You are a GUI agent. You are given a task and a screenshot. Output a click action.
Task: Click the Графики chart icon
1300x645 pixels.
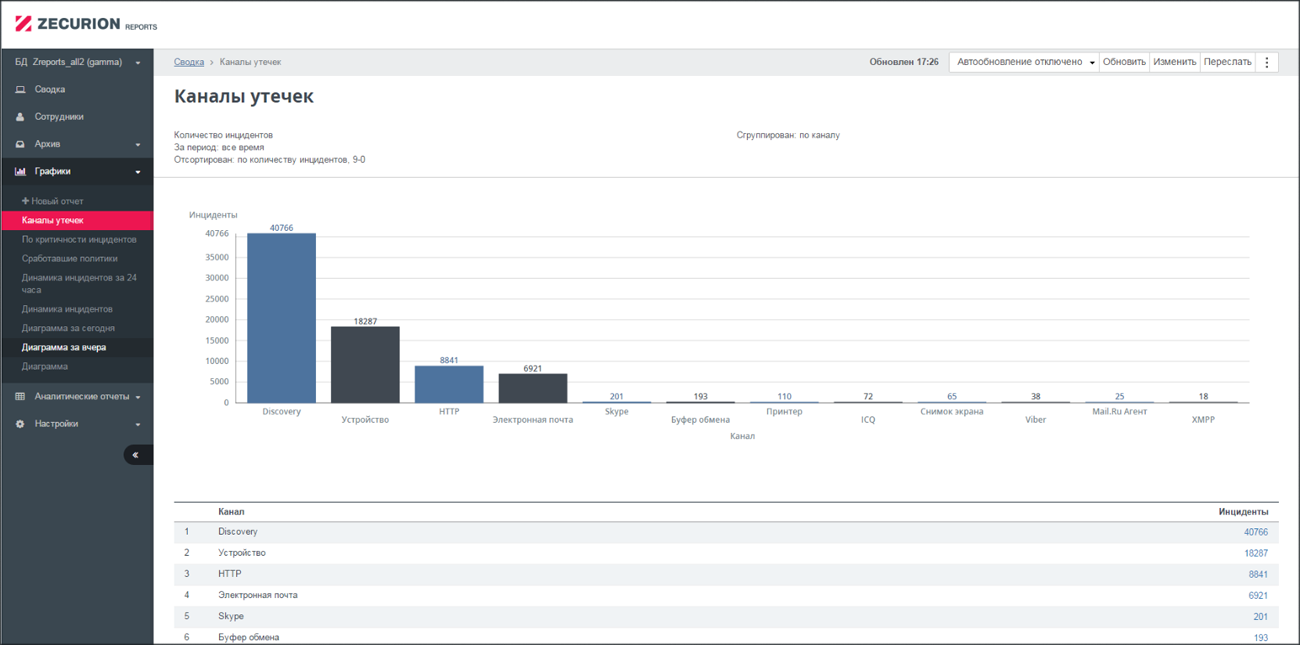[x=20, y=171]
